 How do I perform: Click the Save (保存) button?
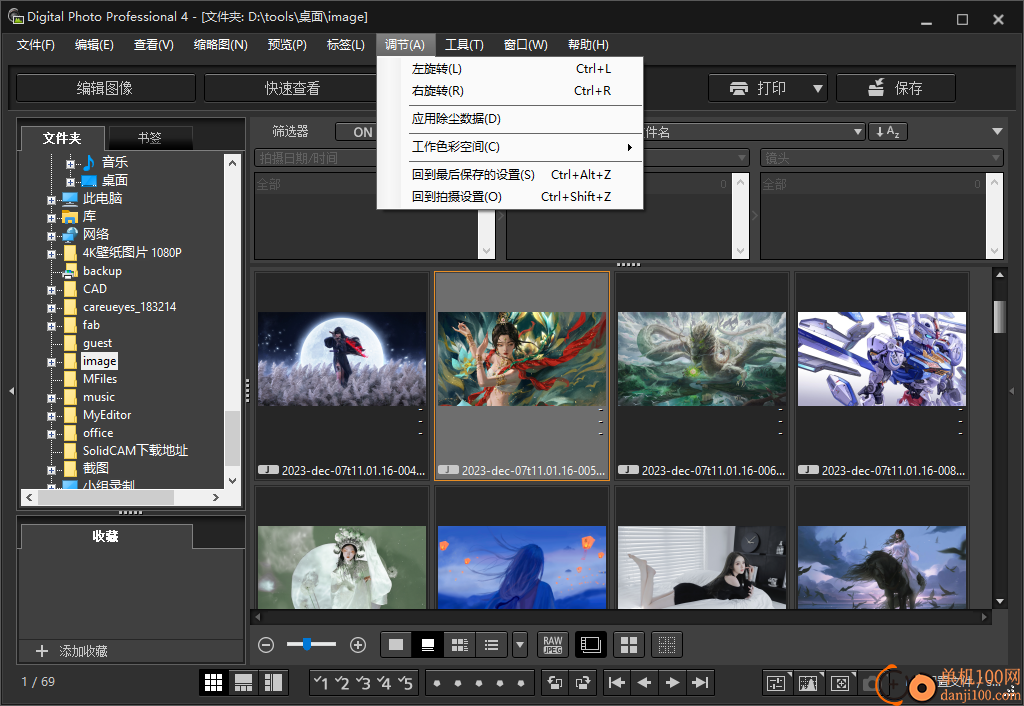(895, 88)
